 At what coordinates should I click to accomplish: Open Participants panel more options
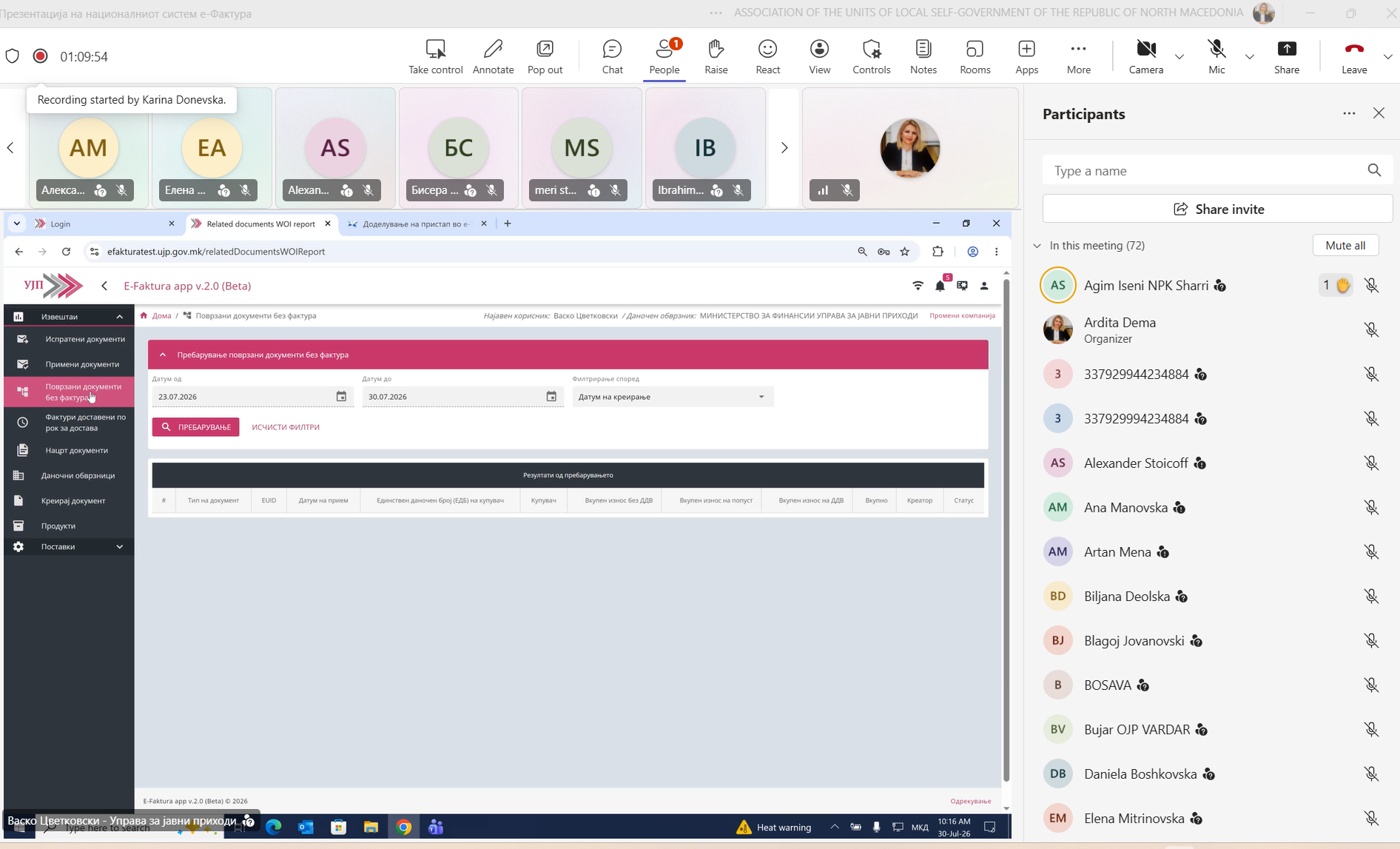tap(1349, 113)
